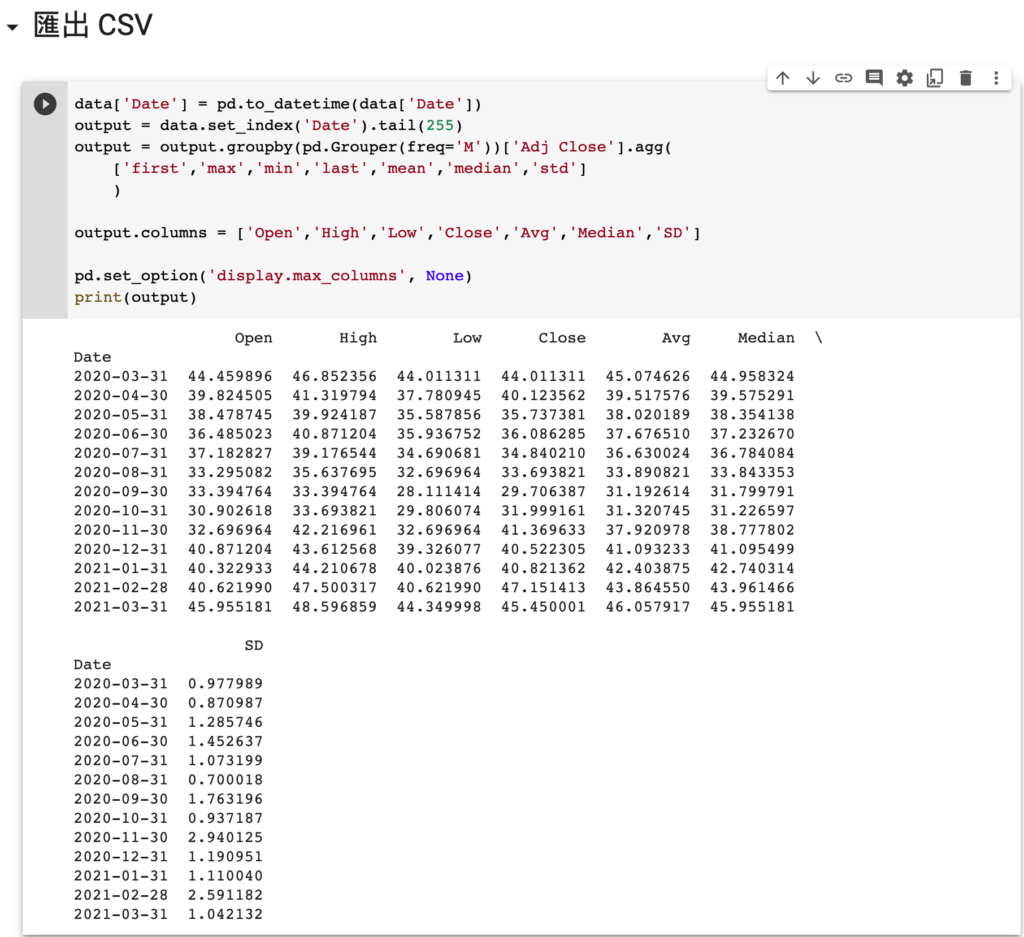Run the code cell

[44, 103]
